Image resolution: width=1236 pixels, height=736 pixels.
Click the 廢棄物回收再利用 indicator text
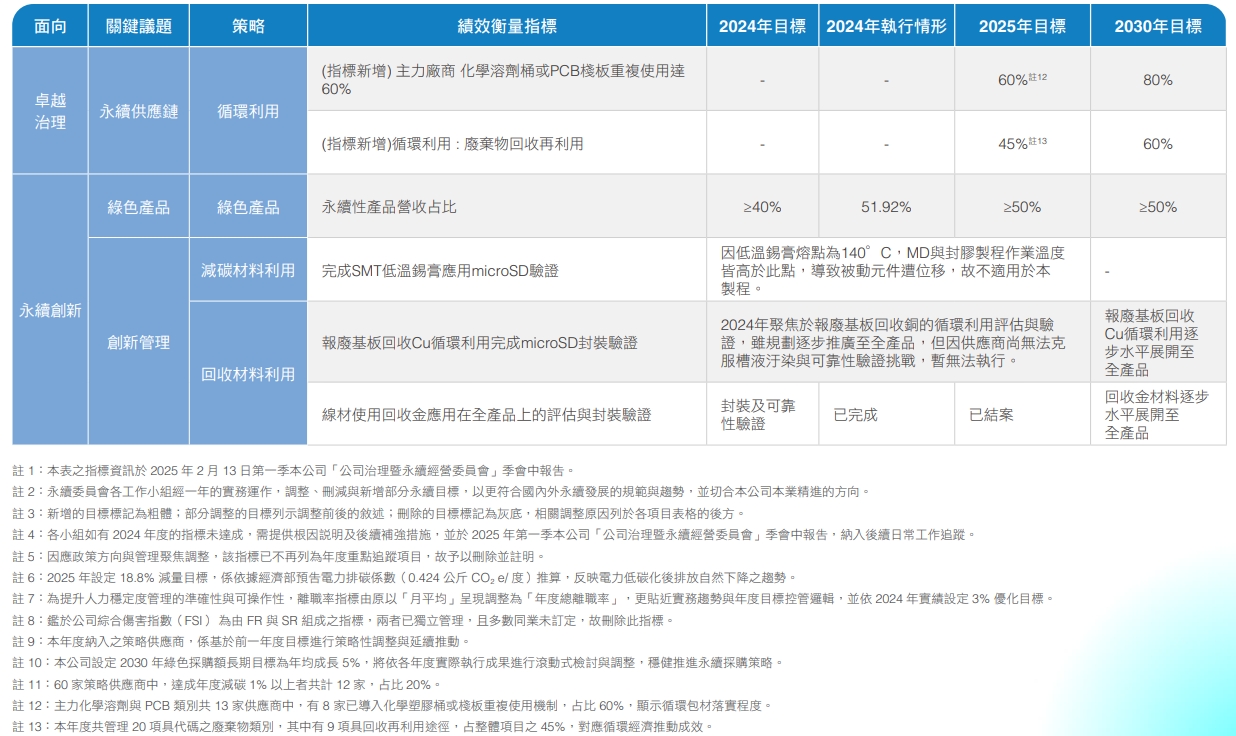(452, 143)
